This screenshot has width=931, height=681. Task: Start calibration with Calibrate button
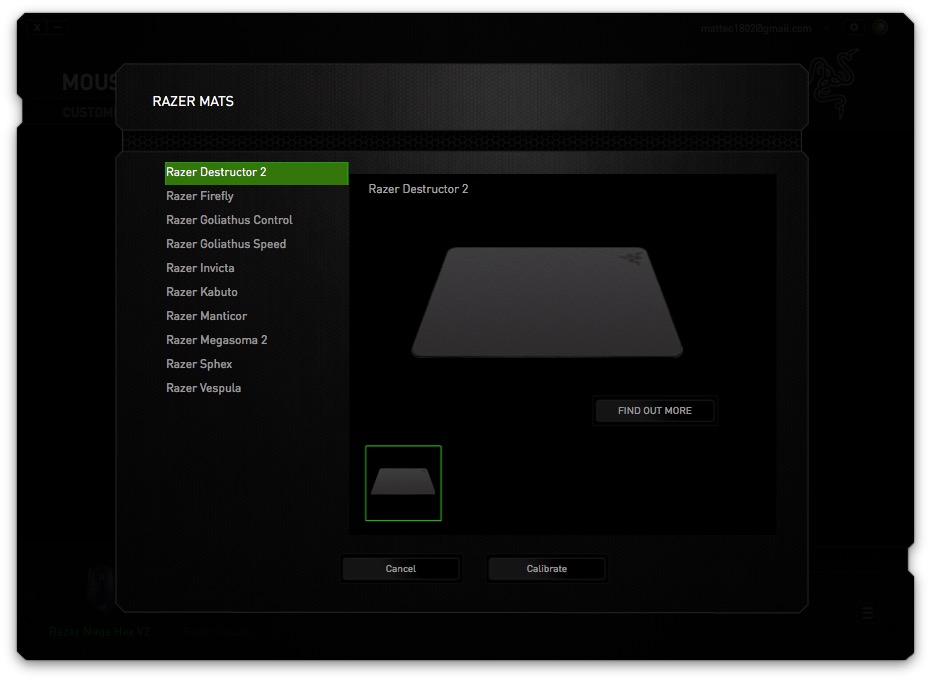[546, 569]
